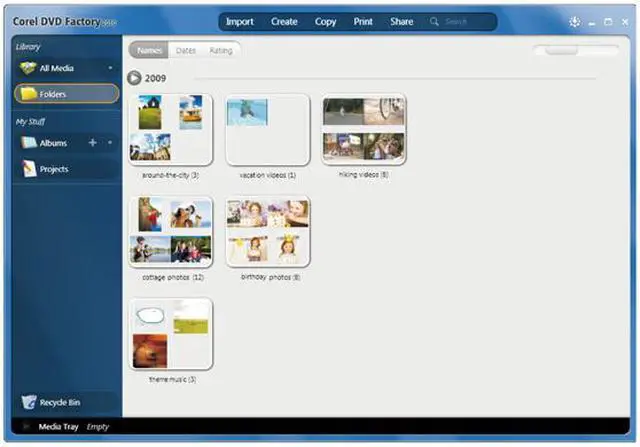The height and width of the screenshot is (447, 640).
Task: Open the theme music folder thumbnail
Action: coord(171,334)
